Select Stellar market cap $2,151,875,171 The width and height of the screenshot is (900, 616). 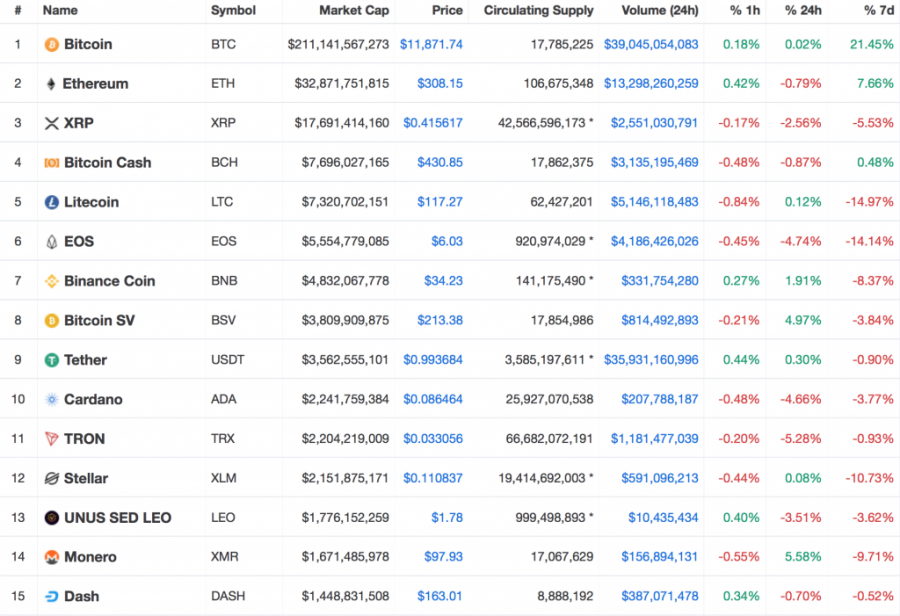click(x=345, y=478)
